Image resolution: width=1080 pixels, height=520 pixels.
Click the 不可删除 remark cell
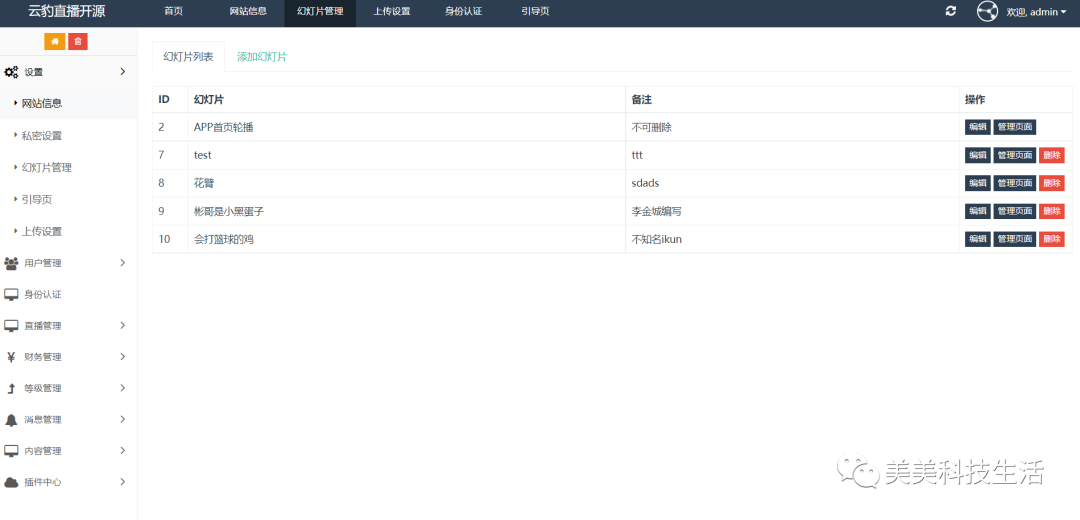[792, 127]
